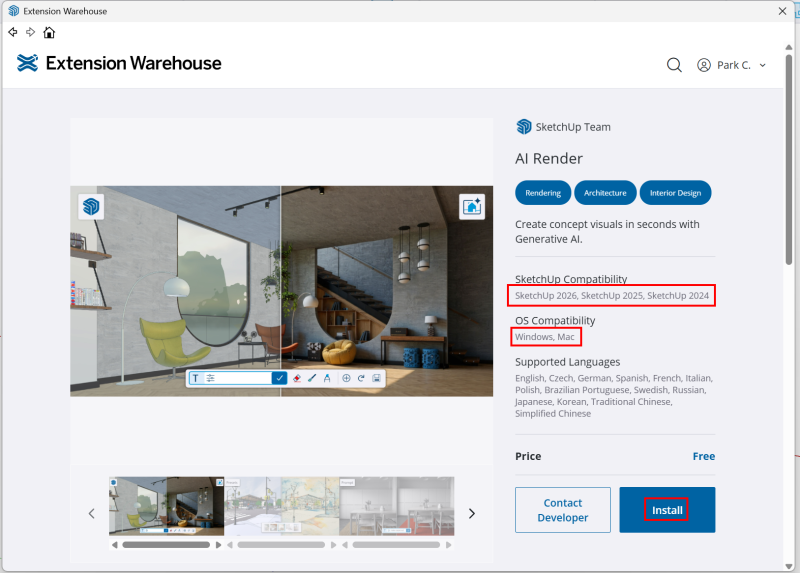Close the Extension Warehouse window
The height and width of the screenshot is (573, 800).
pyautogui.click(x=782, y=11)
